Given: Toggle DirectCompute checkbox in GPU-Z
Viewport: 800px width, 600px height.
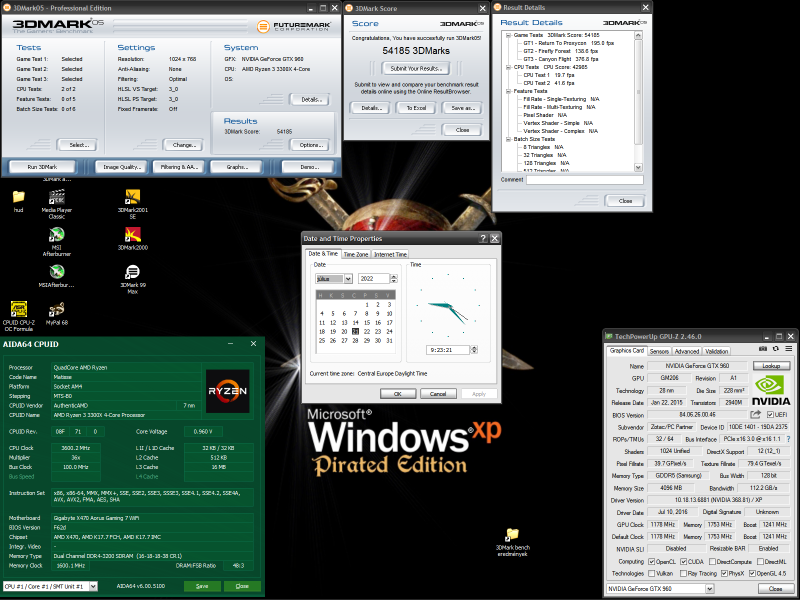Looking at the screenshot, I should (712, 562).
